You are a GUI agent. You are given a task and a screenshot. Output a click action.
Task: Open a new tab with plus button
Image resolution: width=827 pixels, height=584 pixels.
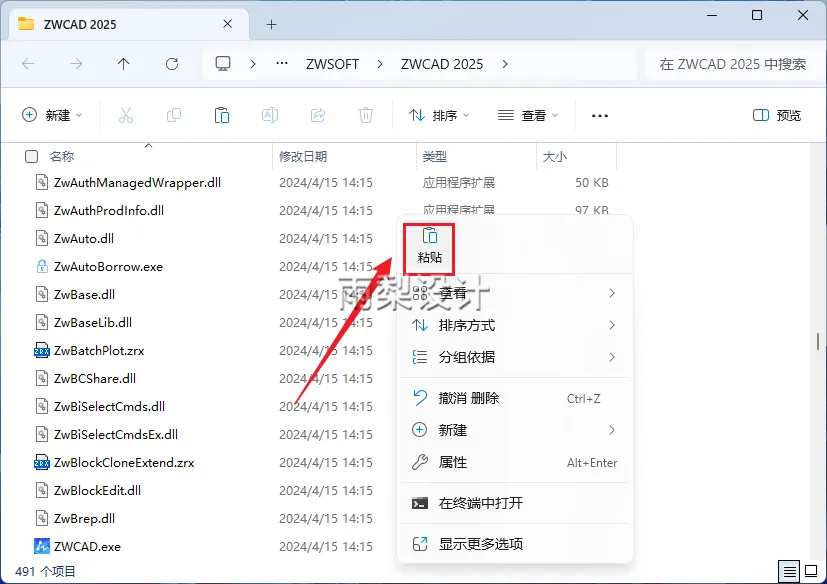click(x=272, y=24)
